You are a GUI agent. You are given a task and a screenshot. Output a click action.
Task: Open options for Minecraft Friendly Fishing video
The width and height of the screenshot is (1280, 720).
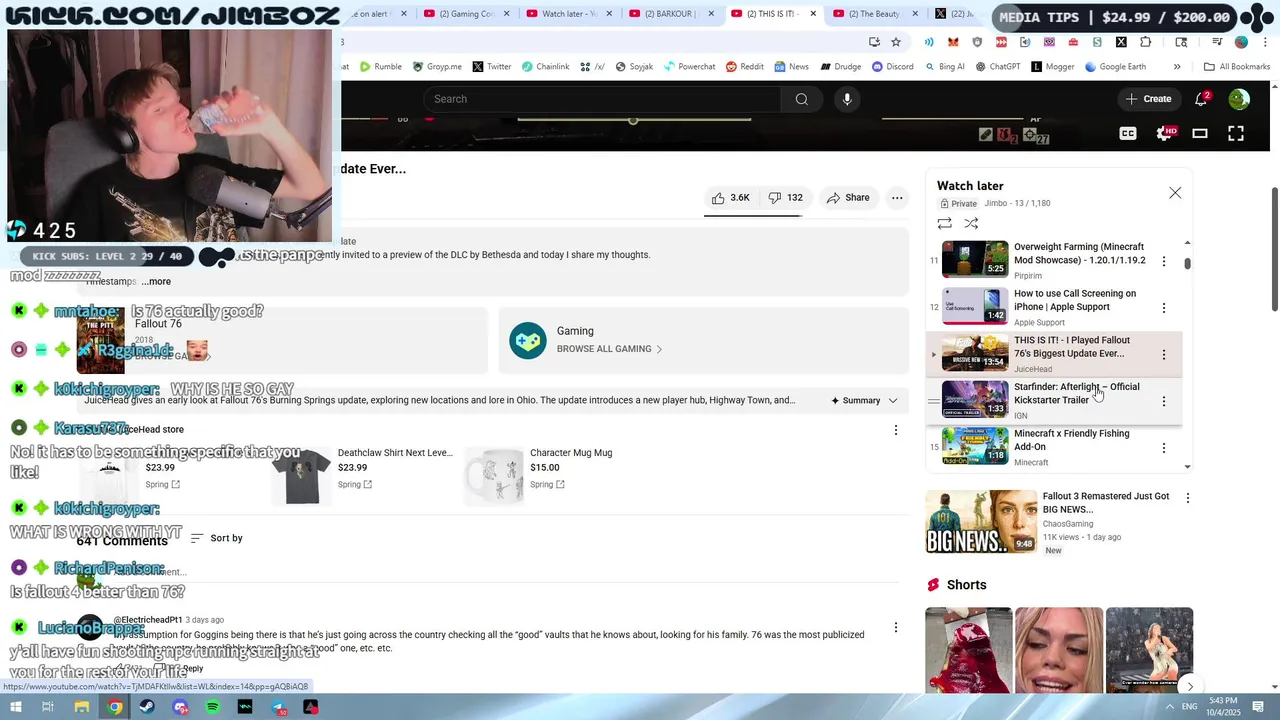tap(1163, 448)
